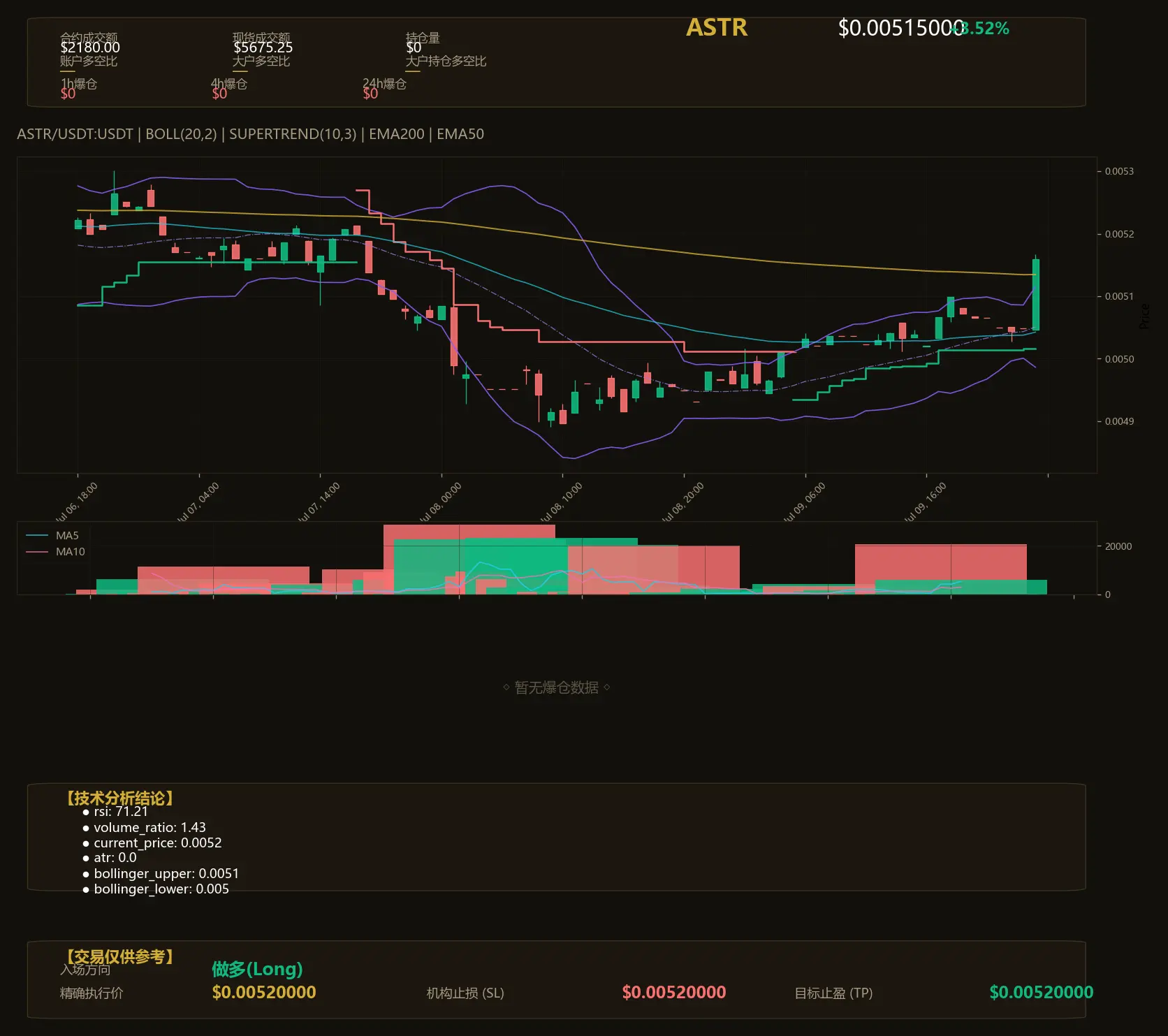Select the Jul 07, 04:00 time tick

198,503
